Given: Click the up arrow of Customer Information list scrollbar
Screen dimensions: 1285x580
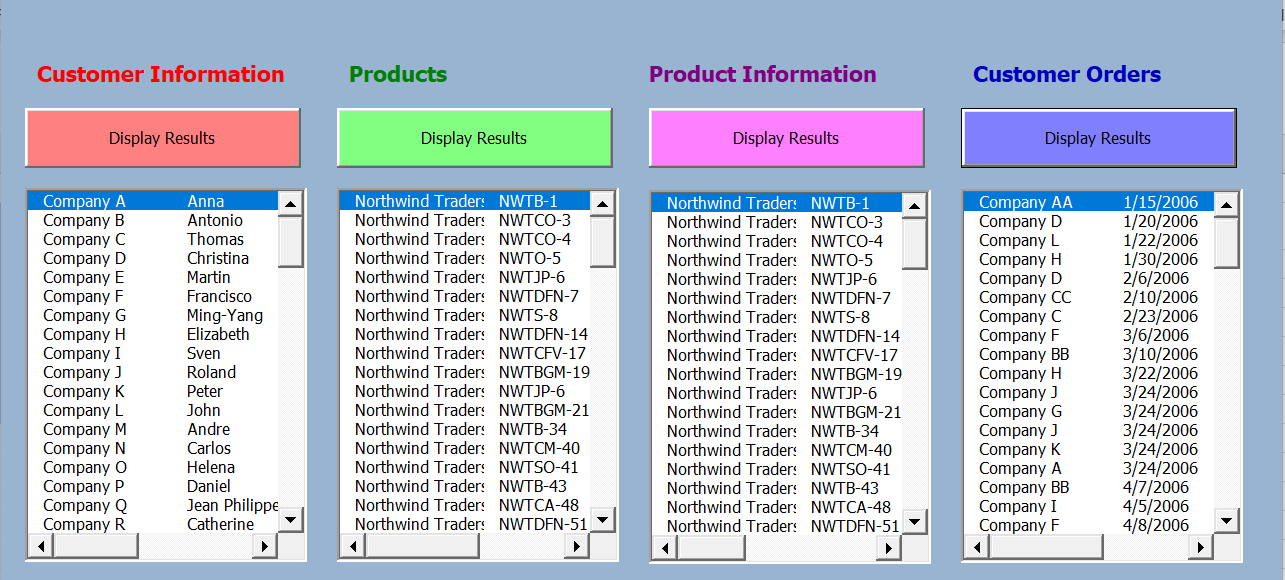Looking at the screenshot, I should coord(291,203).
